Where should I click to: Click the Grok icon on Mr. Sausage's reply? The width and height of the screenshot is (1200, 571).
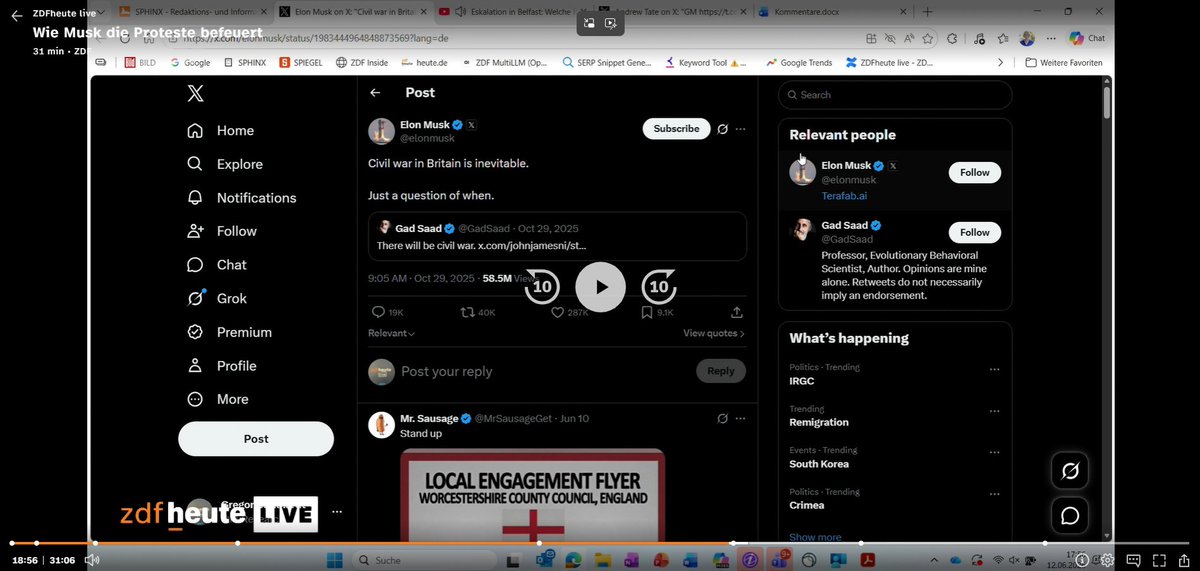point(723,418)
